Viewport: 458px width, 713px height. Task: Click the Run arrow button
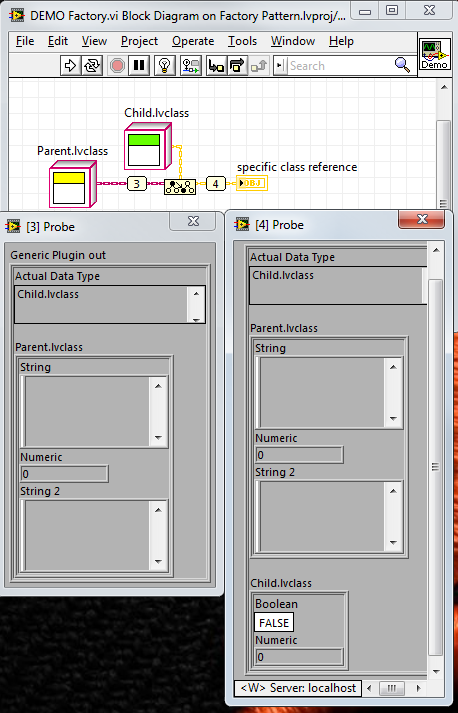pos(70,65)
